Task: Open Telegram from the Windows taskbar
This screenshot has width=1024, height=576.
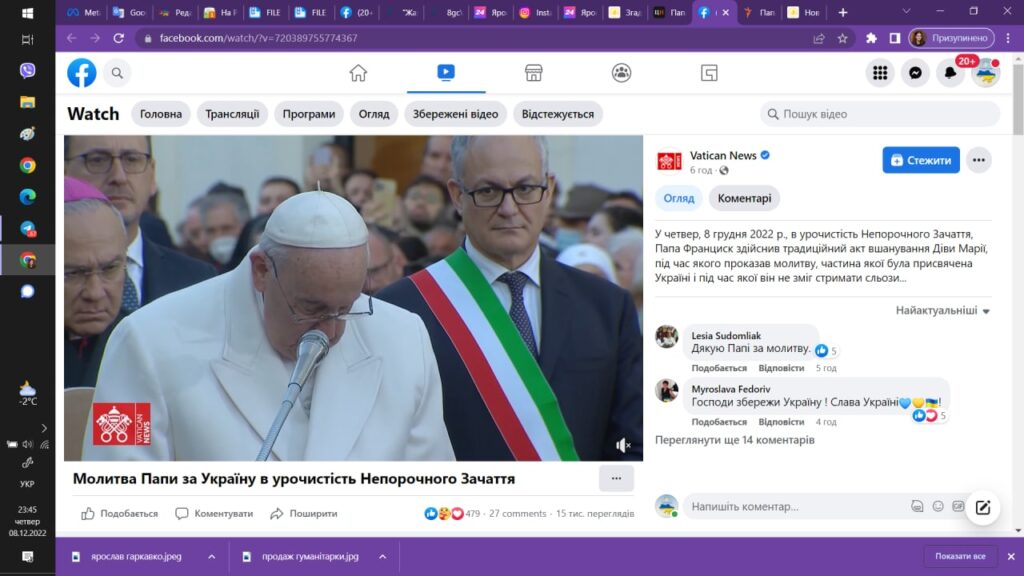Action: 27,228
